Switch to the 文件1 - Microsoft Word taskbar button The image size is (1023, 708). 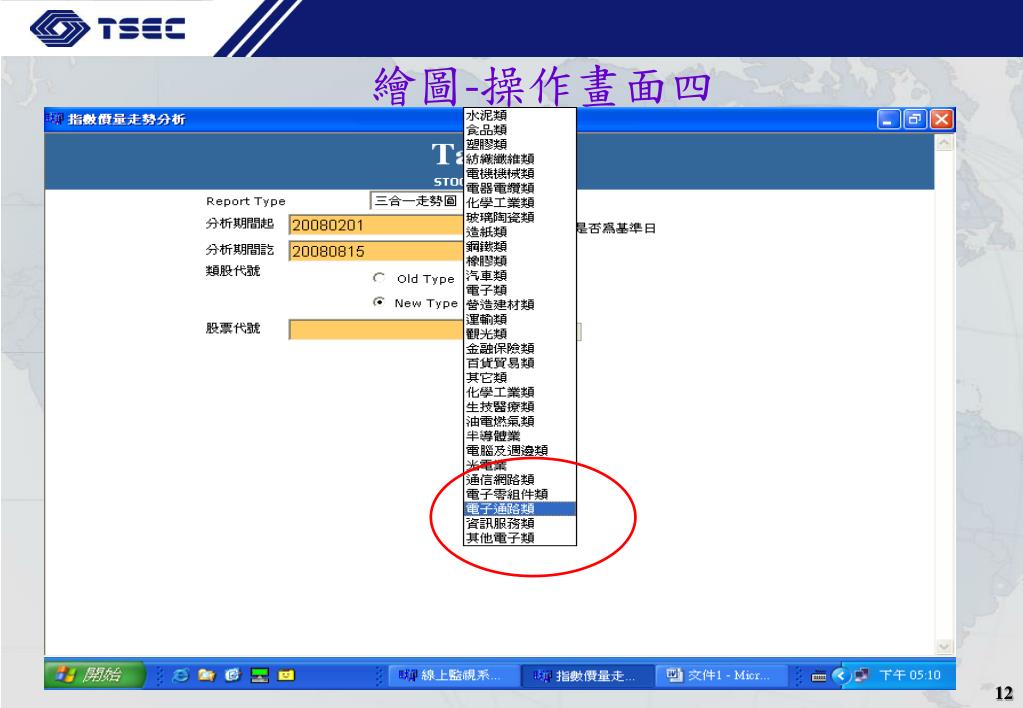(722, 675)
